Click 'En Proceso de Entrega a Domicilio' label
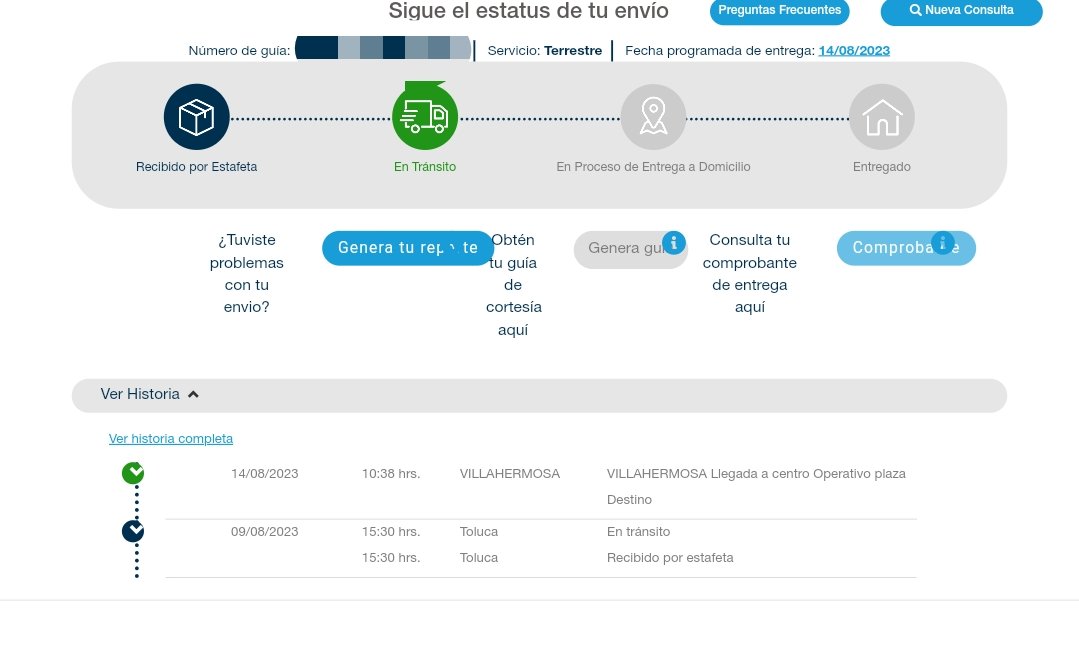The width and height of the screenshot is (1079, 663). (653, 167)
